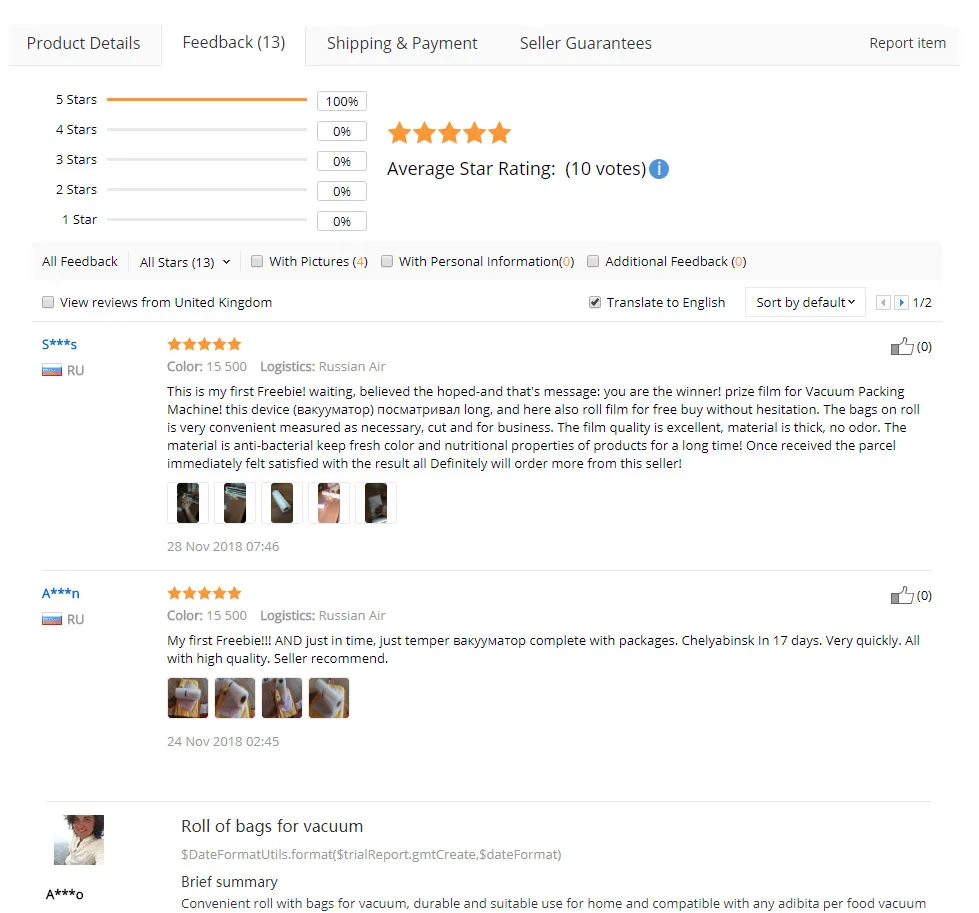
Task: Click Russian flag under S***s
Action: 52,370
